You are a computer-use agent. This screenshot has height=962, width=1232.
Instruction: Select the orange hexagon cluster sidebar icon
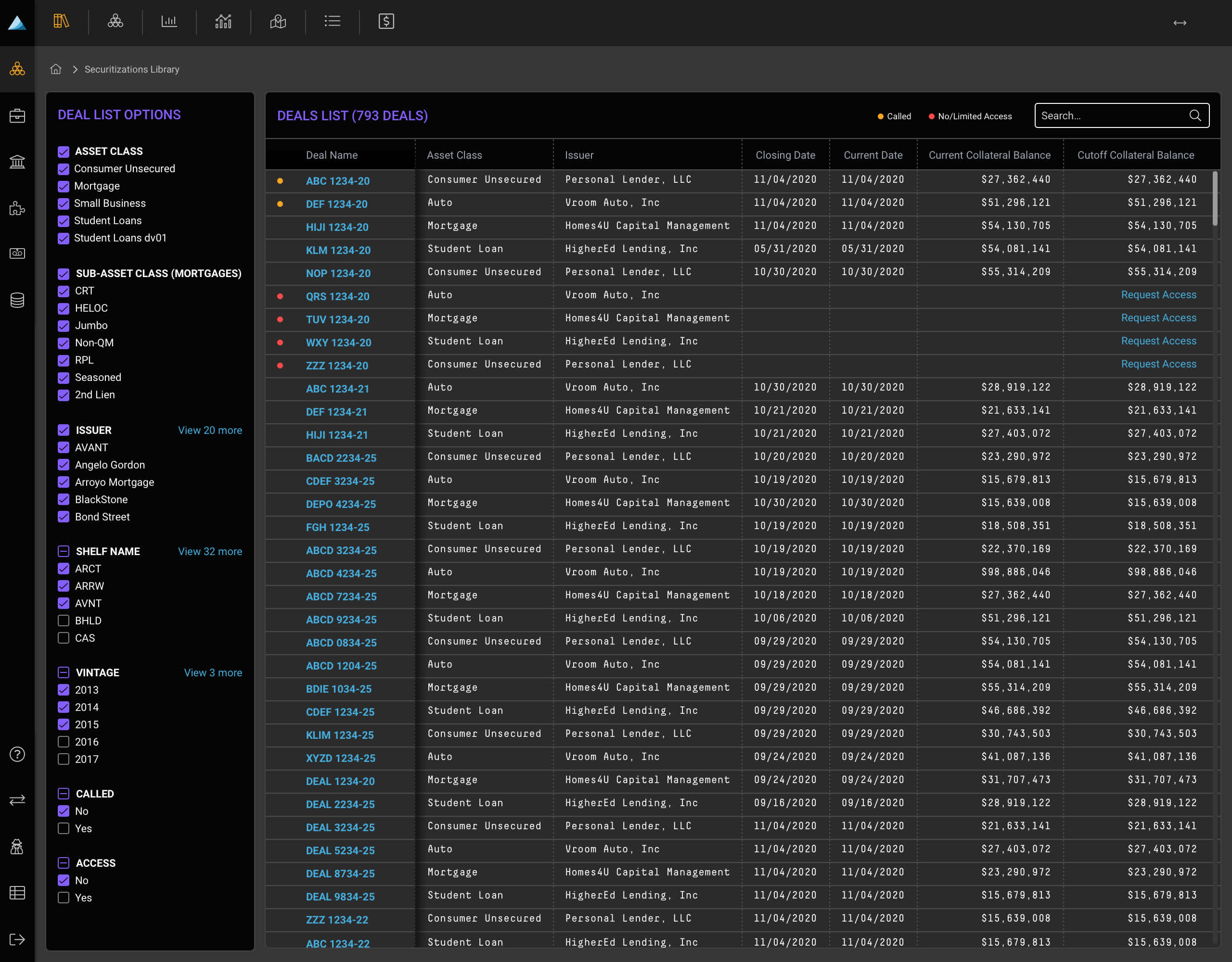pyautogui.click(x=17, y=69)
